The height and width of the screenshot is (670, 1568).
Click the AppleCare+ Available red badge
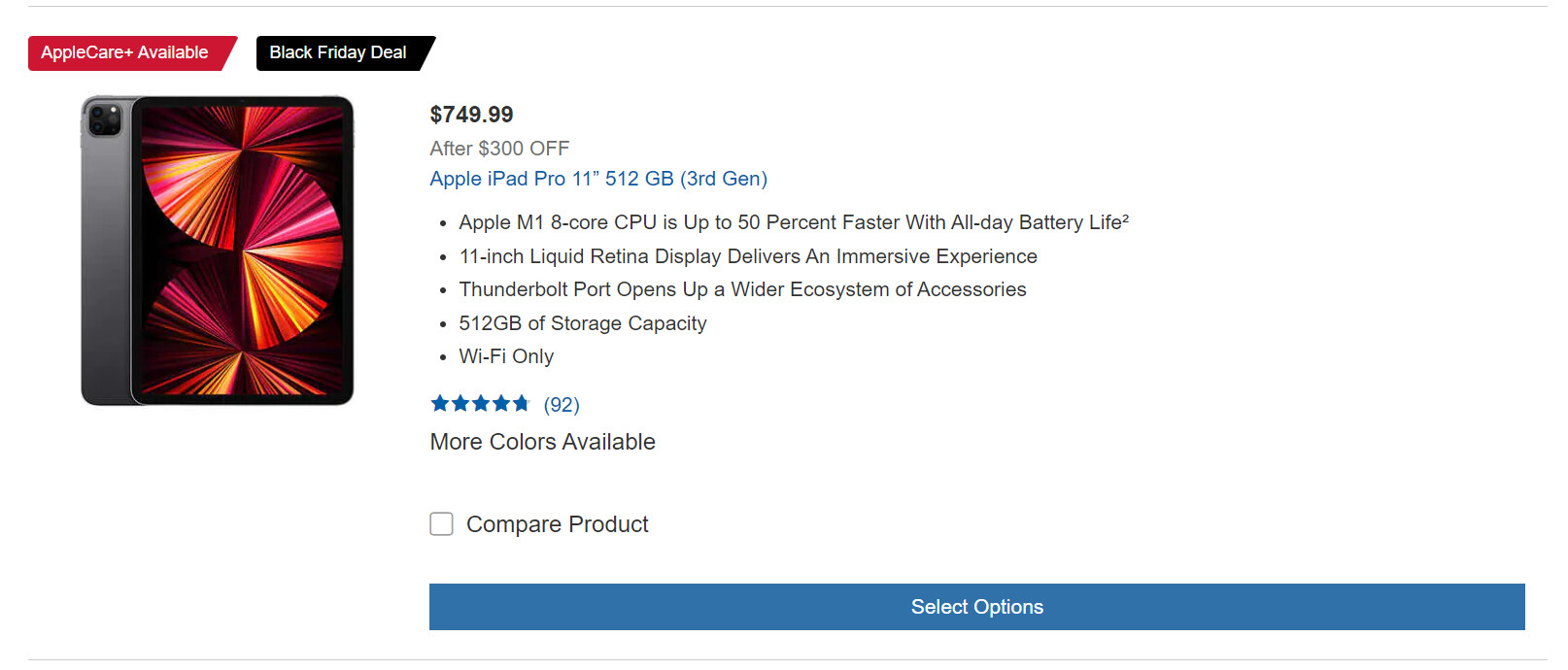tap(125, 52)
